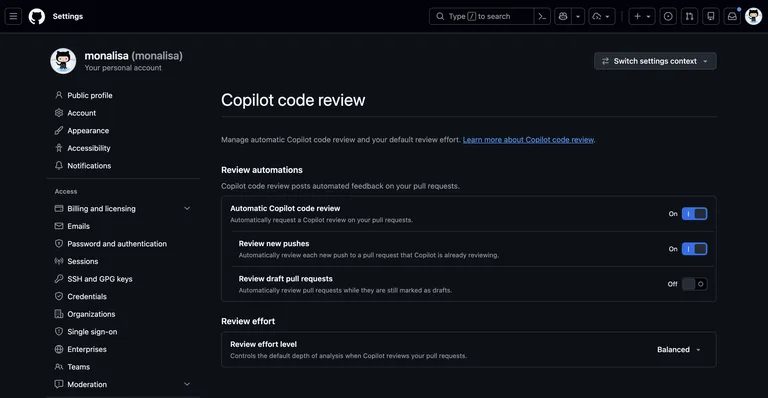The height and width of the screenshot is (398, 768).
Task: Open Accessibility settings page
Action: coord(89,148)
